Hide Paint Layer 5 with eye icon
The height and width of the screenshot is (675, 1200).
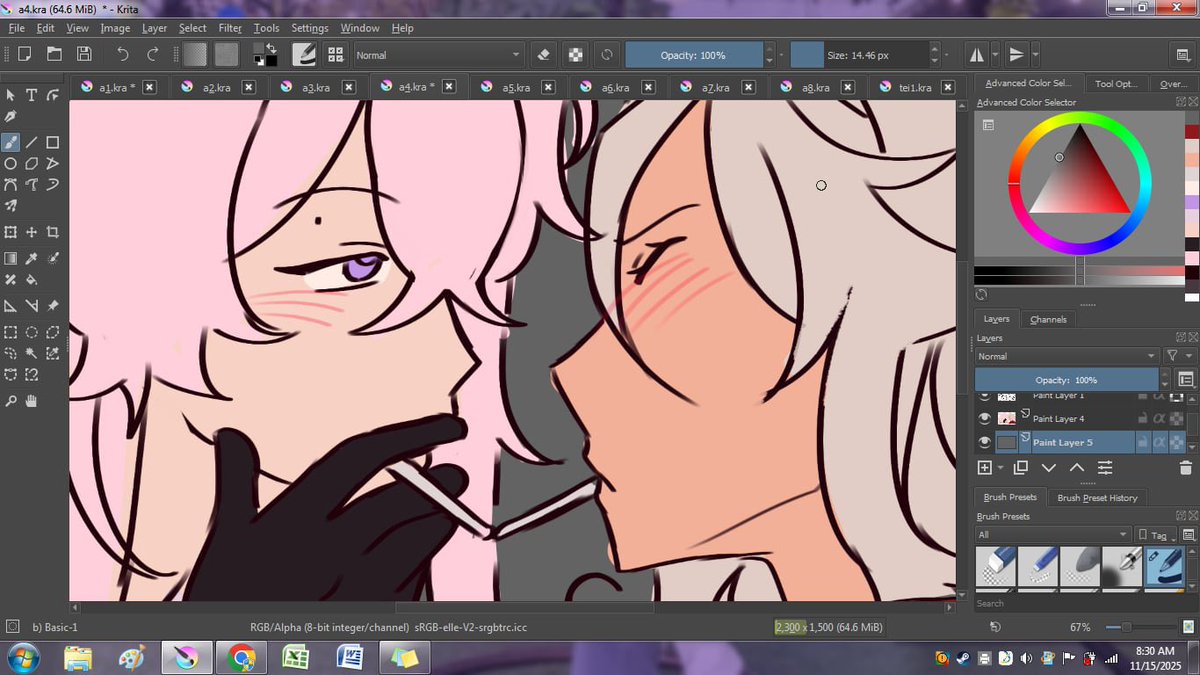coord(984,442)
